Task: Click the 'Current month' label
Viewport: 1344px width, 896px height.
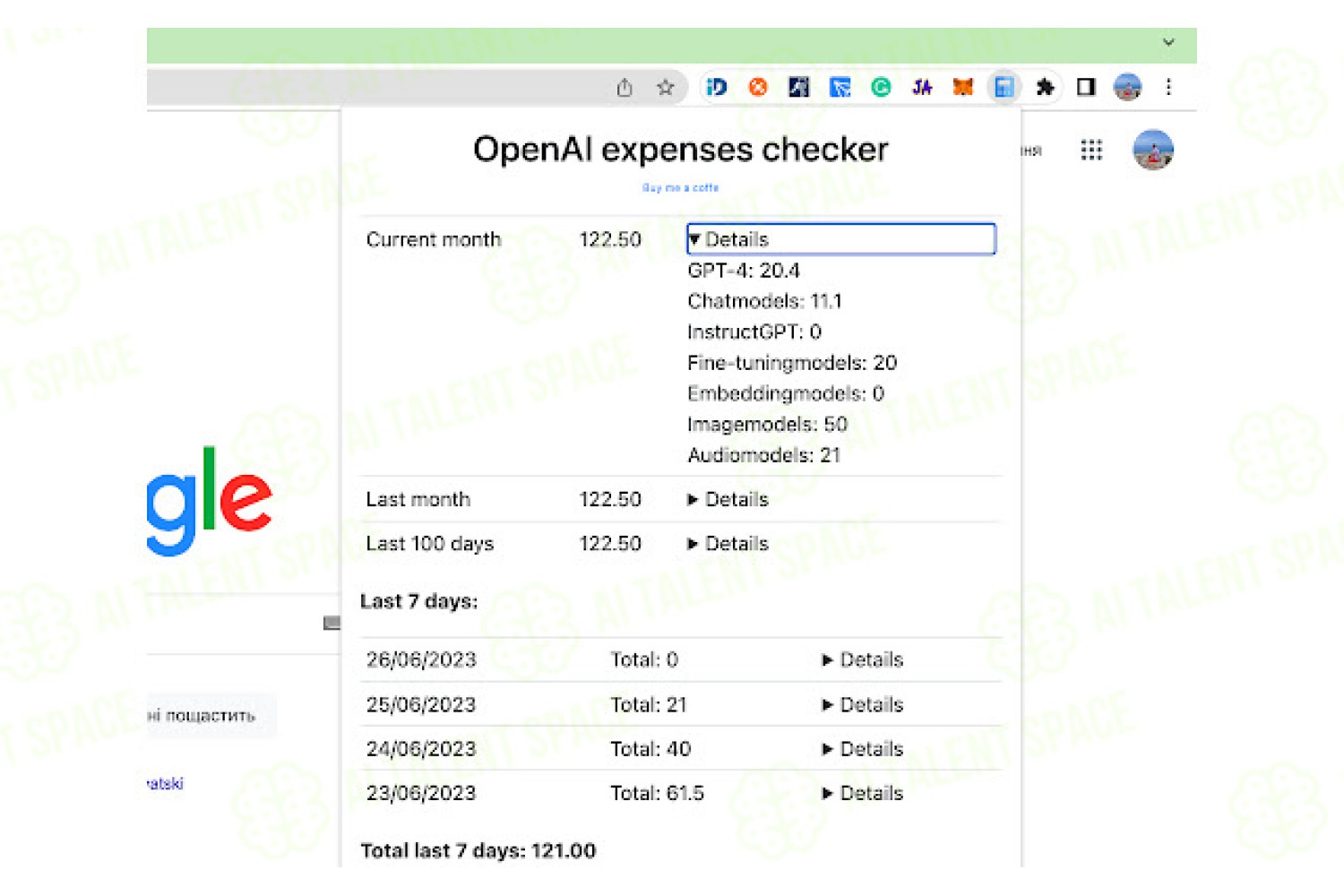Action: 434,239
